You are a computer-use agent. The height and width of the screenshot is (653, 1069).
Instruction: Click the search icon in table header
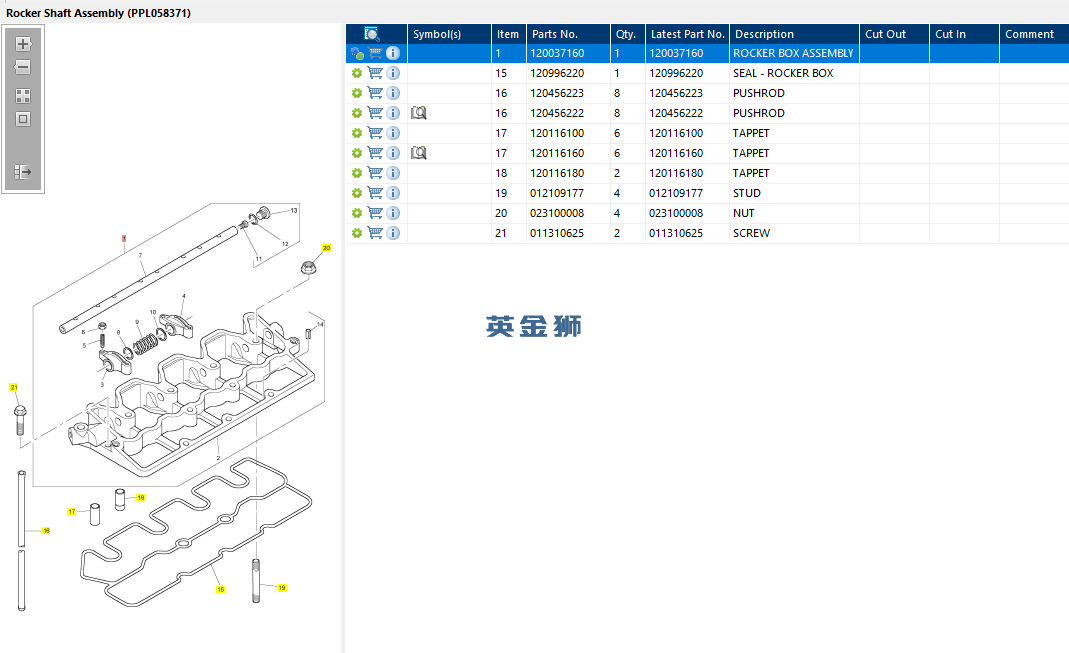(x=371, y=34)
